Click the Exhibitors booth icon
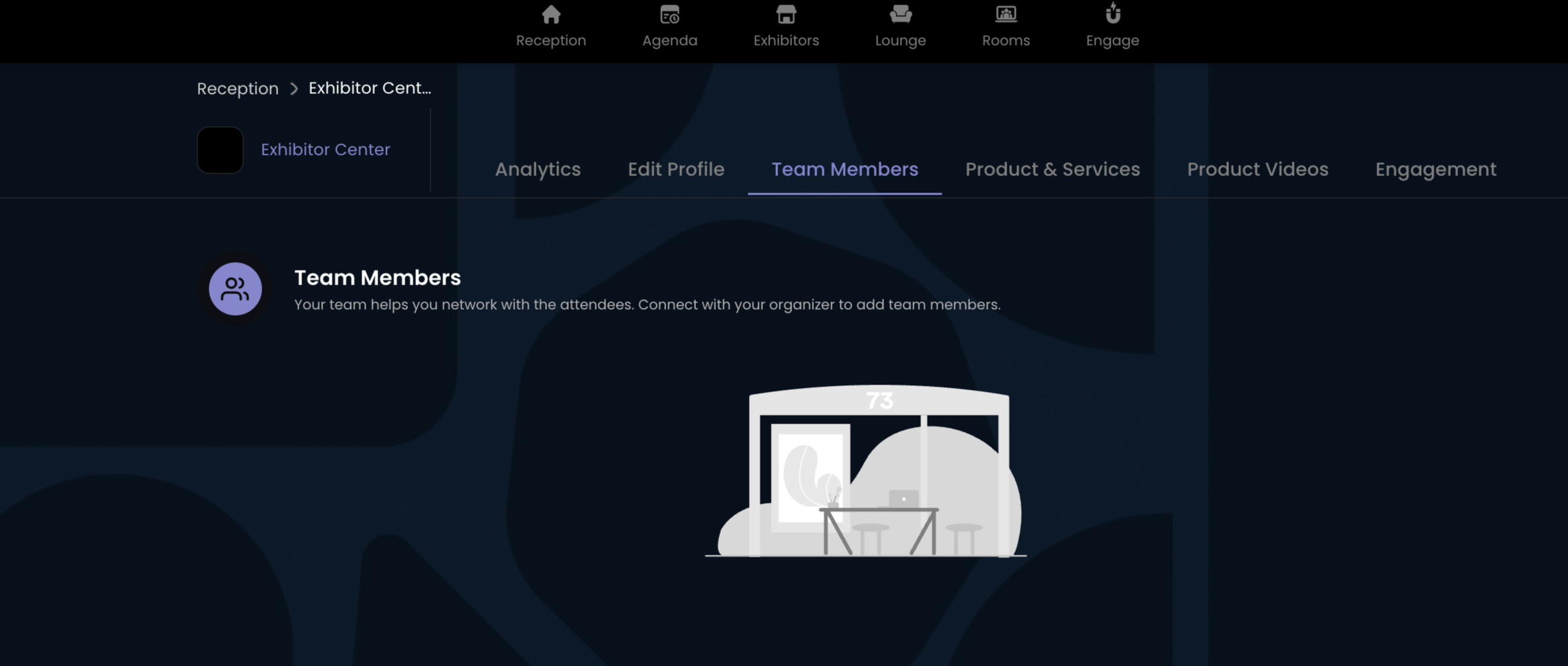Image resolution: width=1568 pixels, height=666 pixels. [786, 14]
